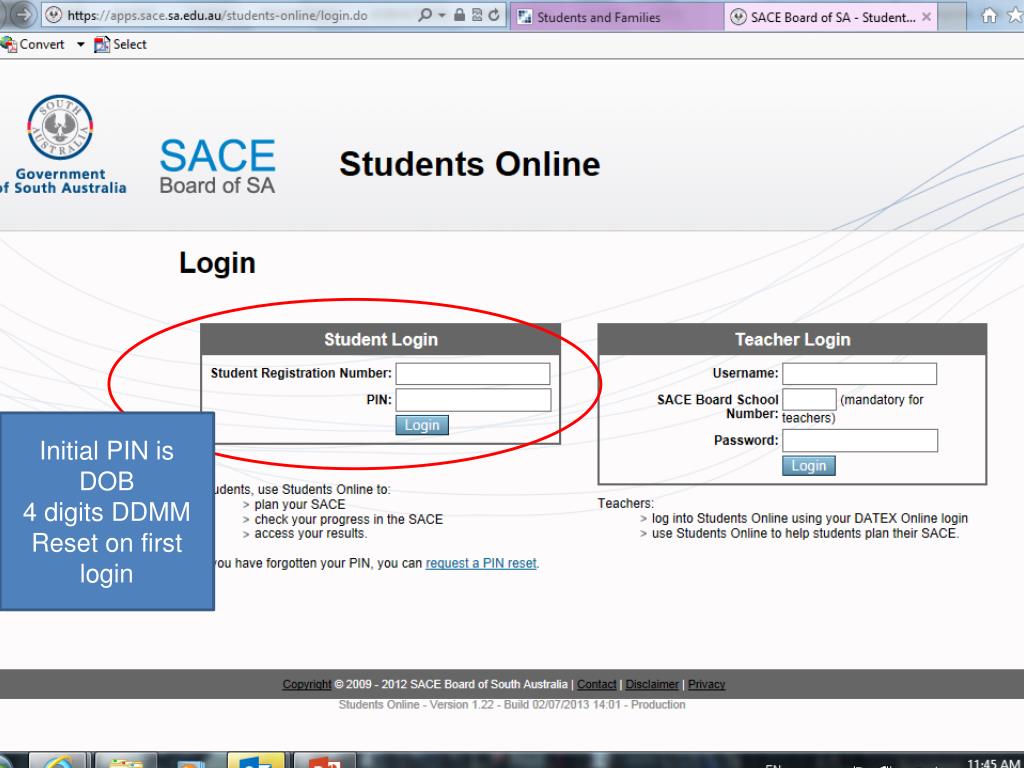The image size is (1024, 768).
Task: Click the Select toolbar button
Action: coord(121,44)
